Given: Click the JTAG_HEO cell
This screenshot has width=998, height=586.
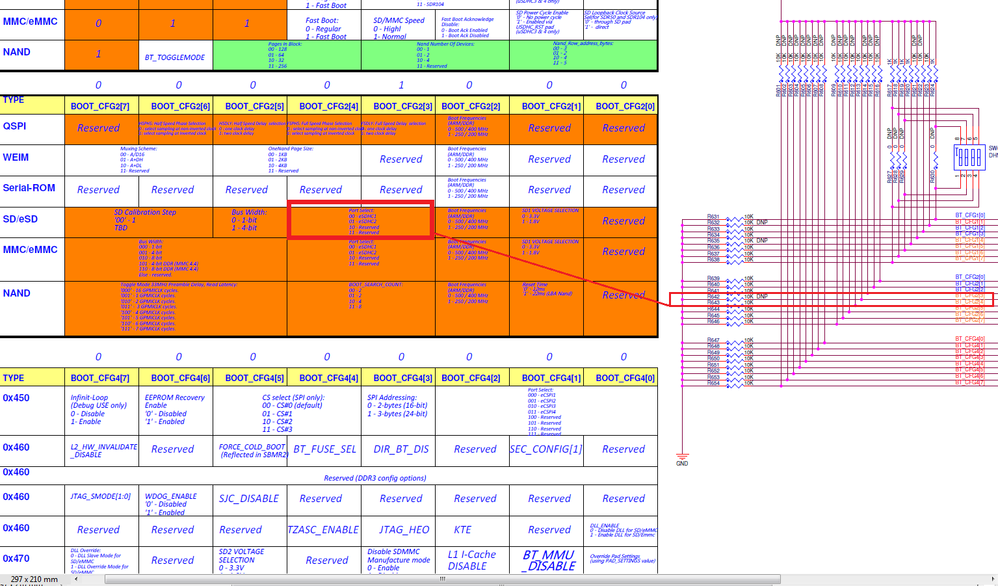Looking at the screenshot, I should pyautogui.click(x=398, y=529).
